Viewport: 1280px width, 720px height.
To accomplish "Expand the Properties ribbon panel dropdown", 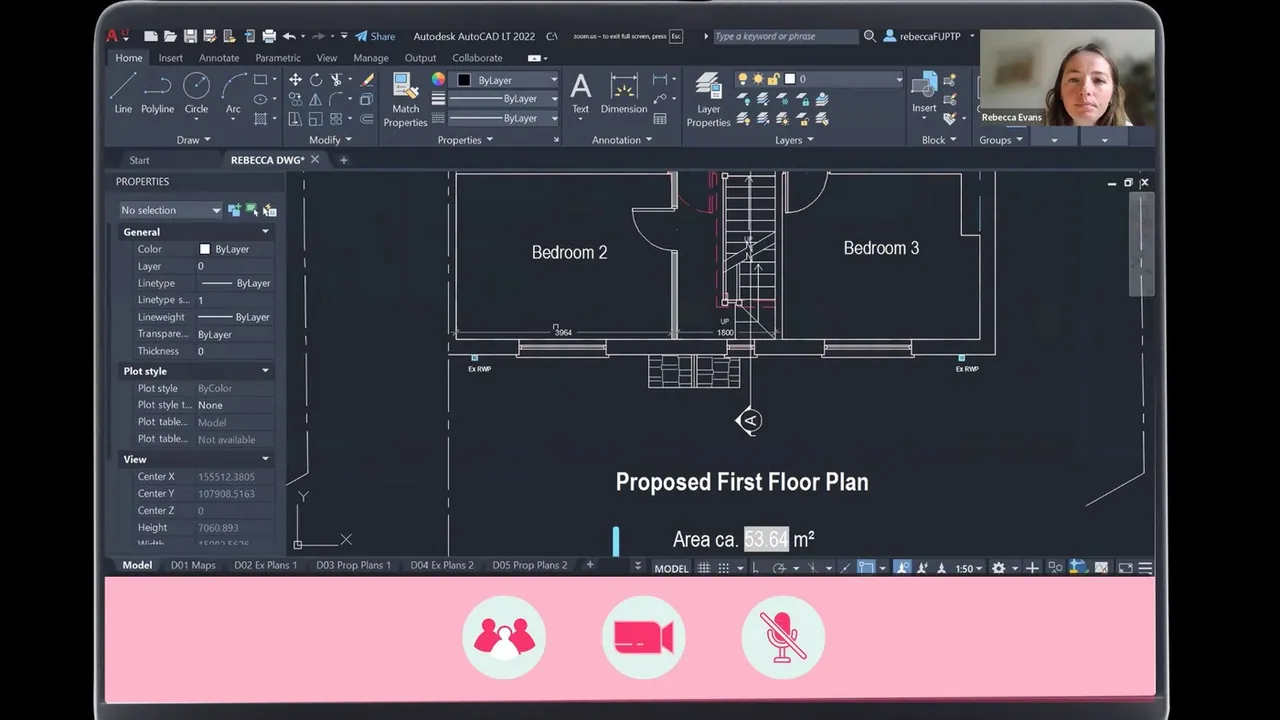I will click(465, 140).
